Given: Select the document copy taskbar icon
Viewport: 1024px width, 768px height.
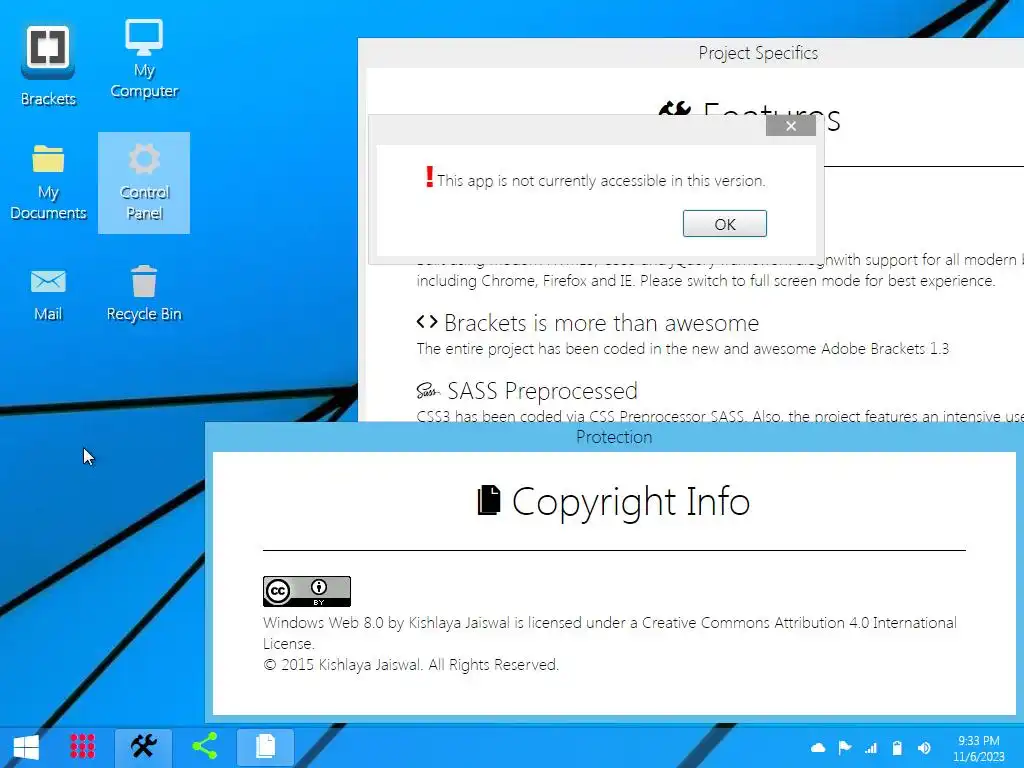Looking at the screenshot, I should coord(265,746).
